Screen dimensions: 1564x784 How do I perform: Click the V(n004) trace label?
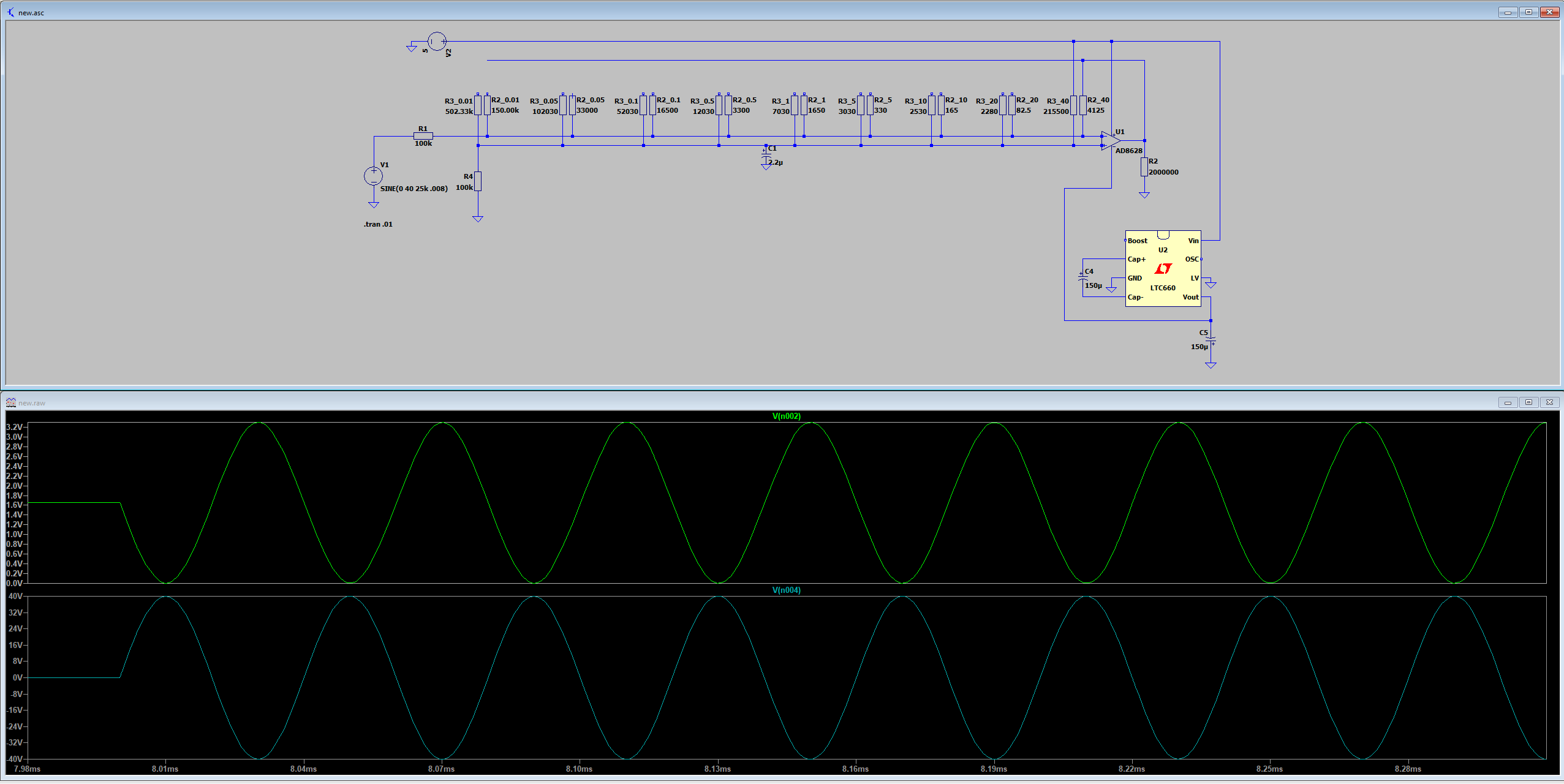(787, 590)
